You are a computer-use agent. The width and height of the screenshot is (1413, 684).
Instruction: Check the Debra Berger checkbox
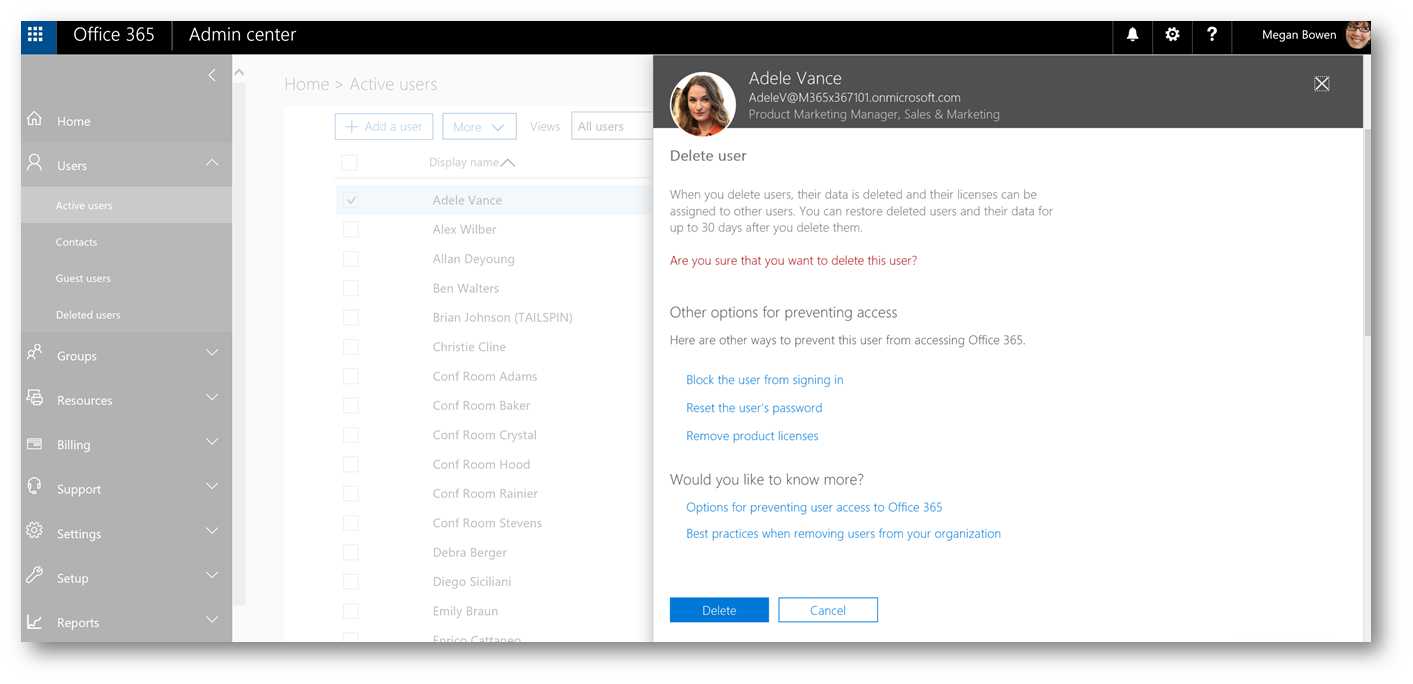(350, 552)
